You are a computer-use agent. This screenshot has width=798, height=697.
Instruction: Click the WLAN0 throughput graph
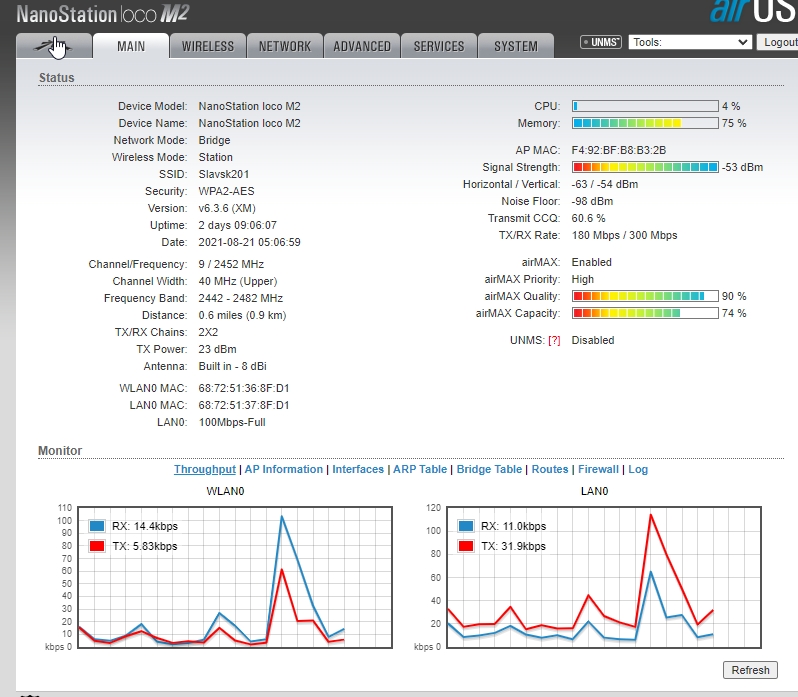point(235,577)
